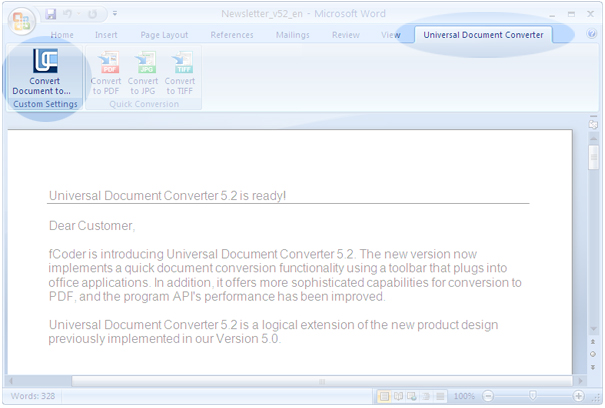Click the horizontal scrollbar left arrow
Viewport: 605px width, 408px height.
[x=11, y=381]
